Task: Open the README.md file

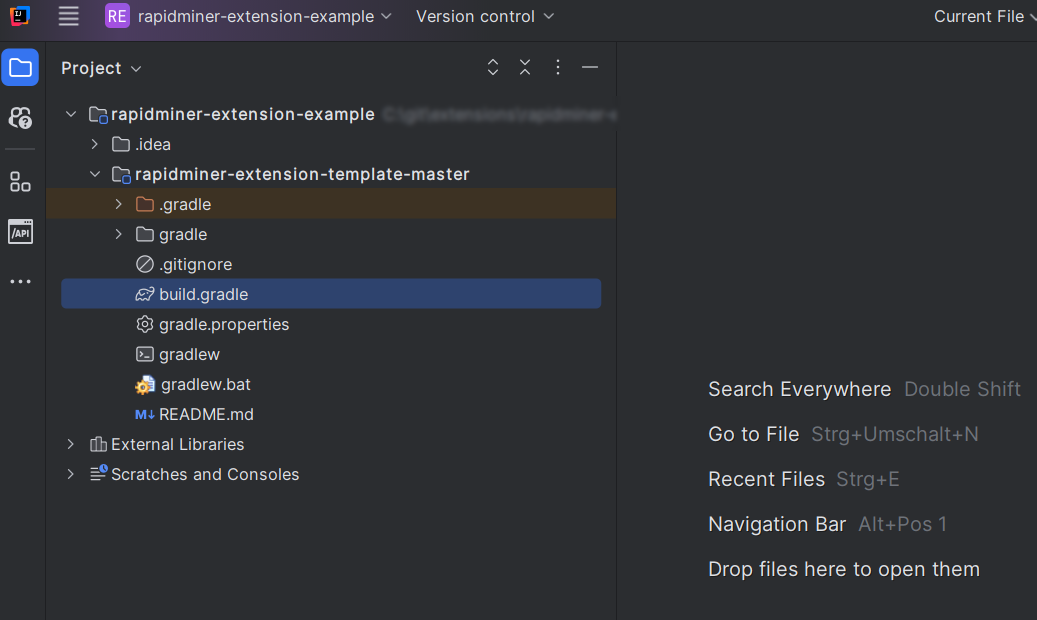Action: click(x=207, y=413)
